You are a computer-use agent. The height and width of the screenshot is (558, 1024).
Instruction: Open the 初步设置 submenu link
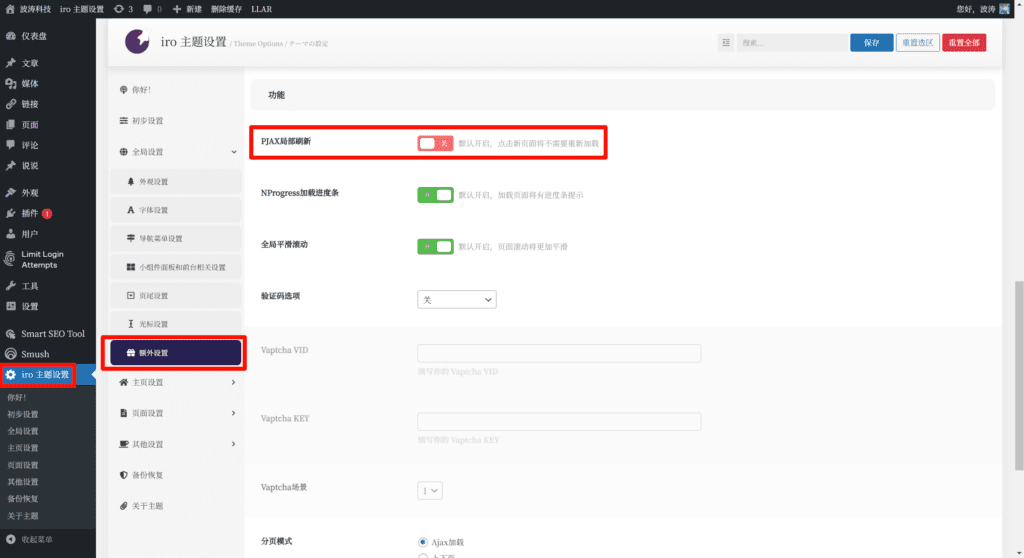click(x=23, y=414)
